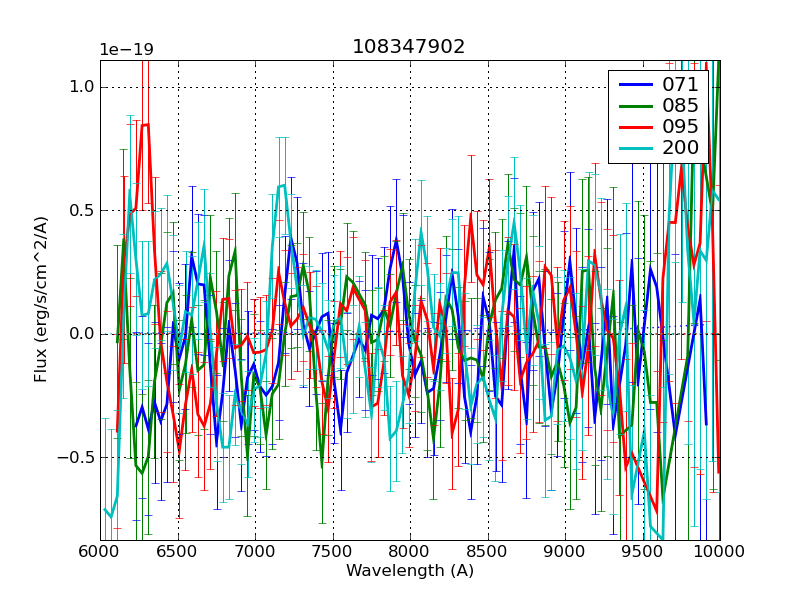Click the blue line swatch in legend

coord(635,85)
